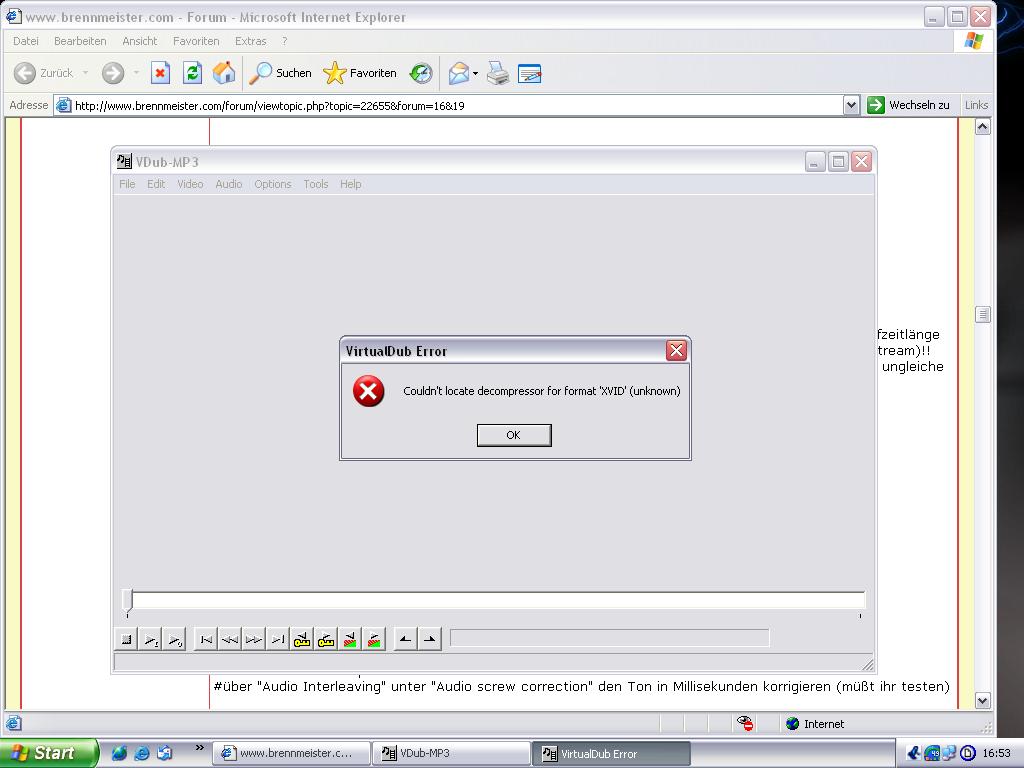
Task: Step forward with the fast-forward button
Action: coord(254,639)
